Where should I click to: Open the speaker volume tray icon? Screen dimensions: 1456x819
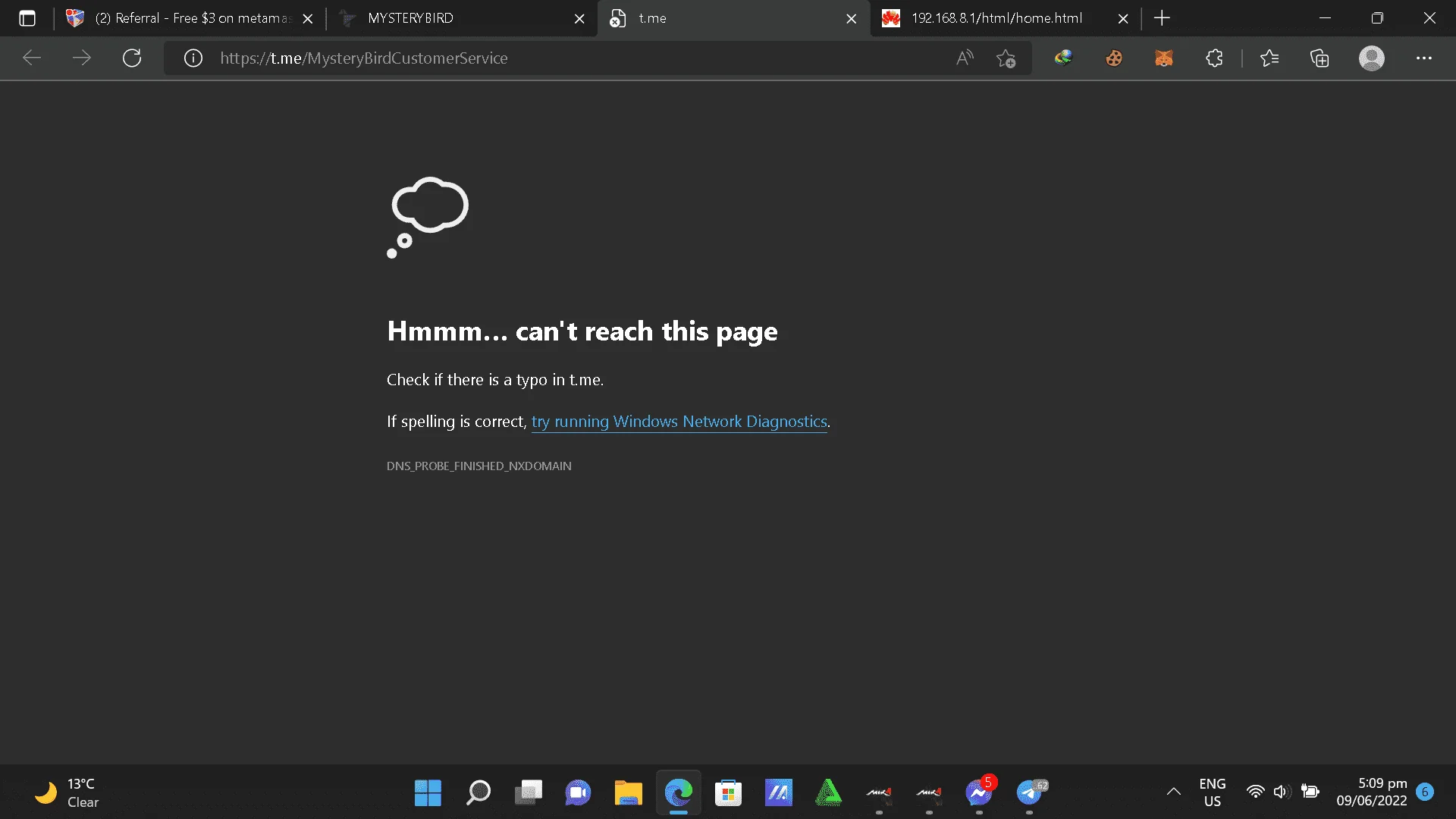[x=1282, y=792]
